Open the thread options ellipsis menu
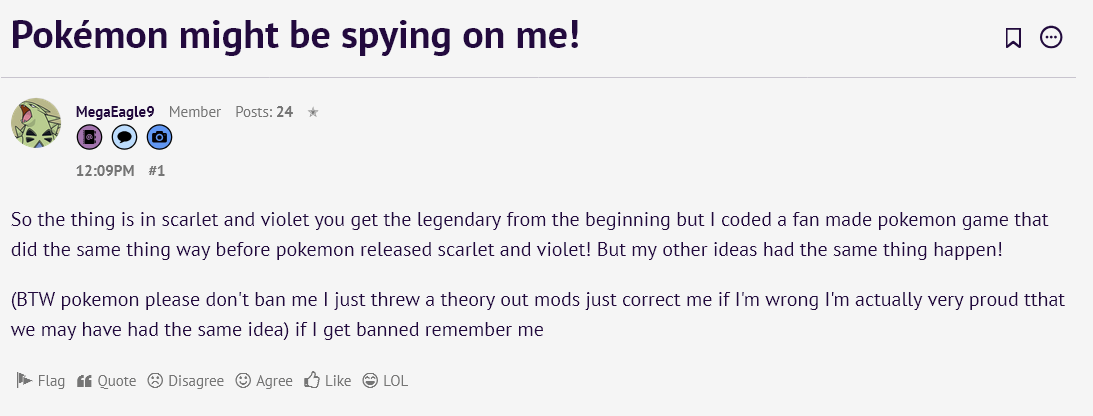Image resolution: width=1093 pixels, height=416 pixels. coord(1051,38)
